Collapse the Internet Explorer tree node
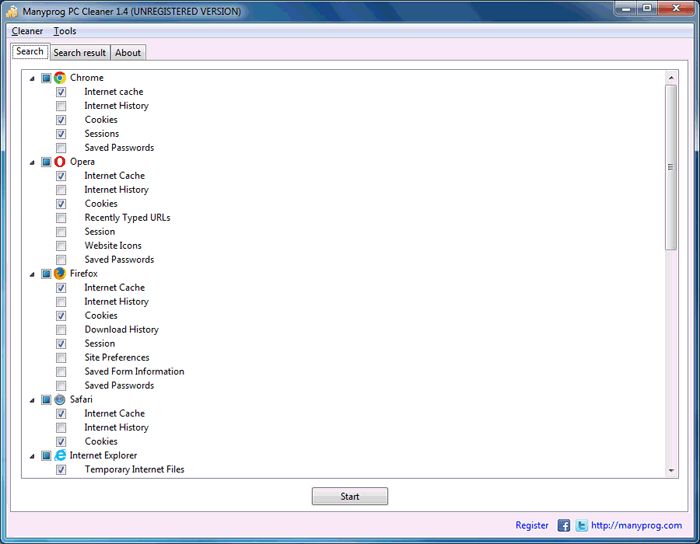 click(32, 456)
